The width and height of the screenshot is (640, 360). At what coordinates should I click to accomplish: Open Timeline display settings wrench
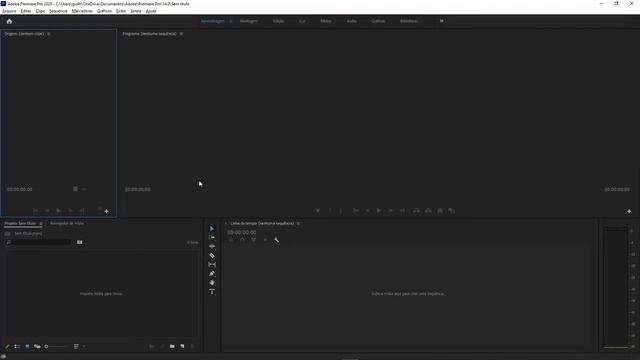tap(276, 240)
